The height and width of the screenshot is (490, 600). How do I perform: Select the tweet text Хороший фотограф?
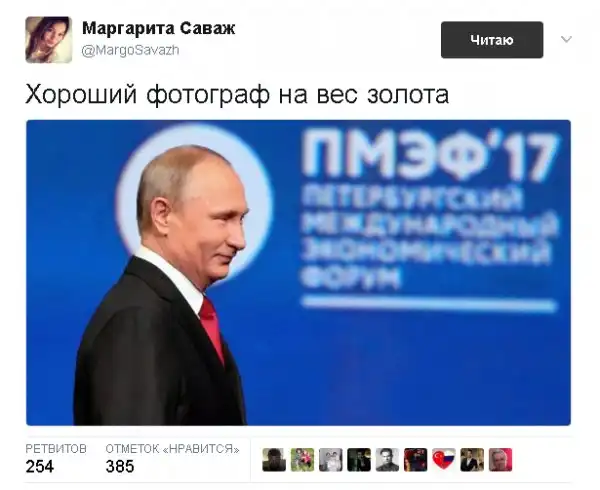tap(148, 94)
